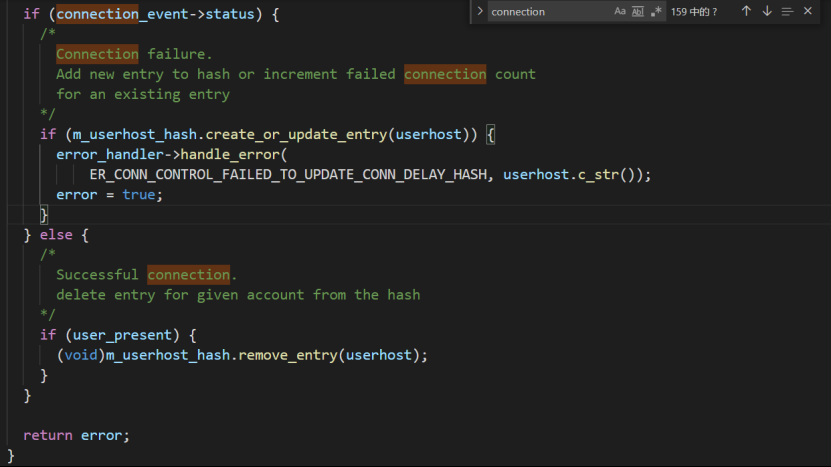831x467 pixels.
Task: Toggle Match Case (Aa) option
Action: click(620, 11)
